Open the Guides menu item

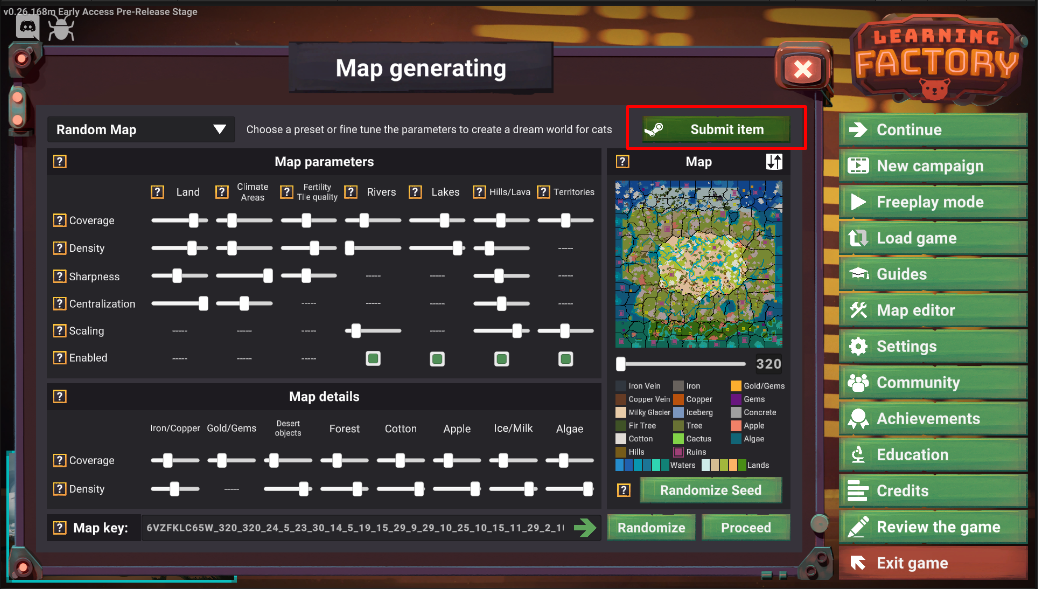point(933,274)
